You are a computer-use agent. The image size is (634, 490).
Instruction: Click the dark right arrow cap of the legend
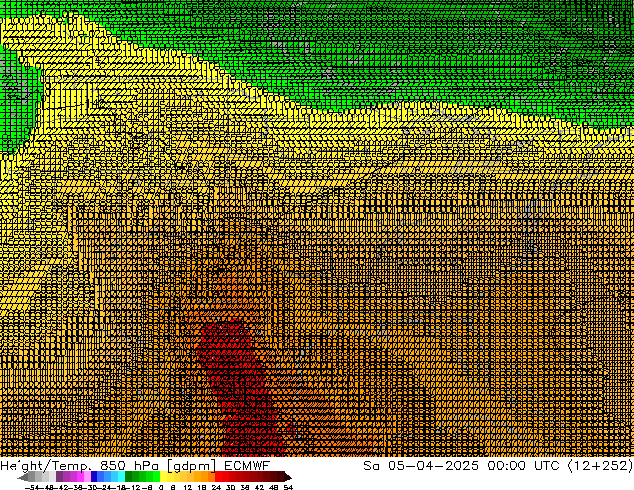288,477
